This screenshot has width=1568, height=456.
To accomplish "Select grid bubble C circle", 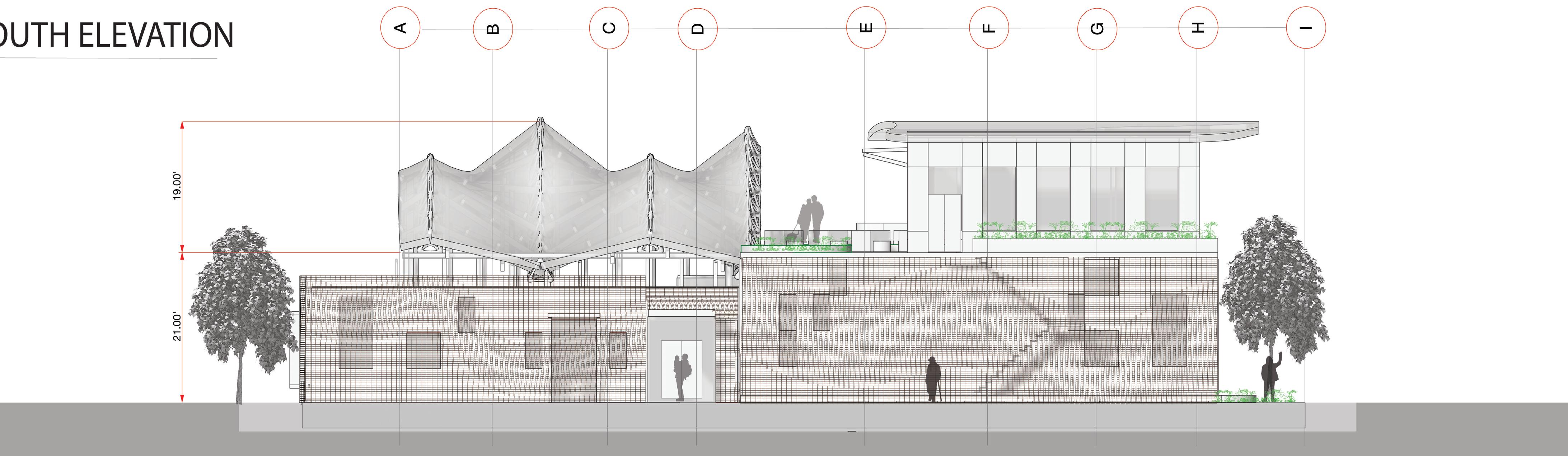I will [x=609, y=28].
